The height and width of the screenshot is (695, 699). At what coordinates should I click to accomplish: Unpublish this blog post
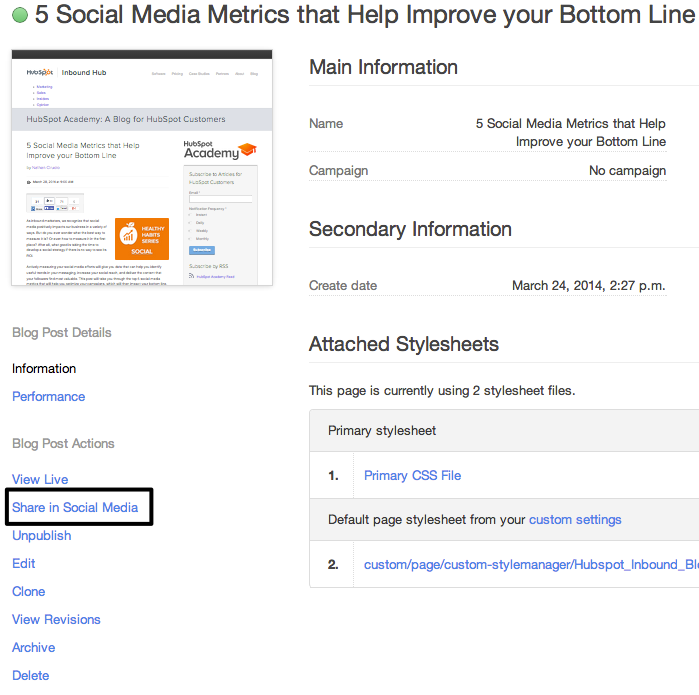[41, 535]
